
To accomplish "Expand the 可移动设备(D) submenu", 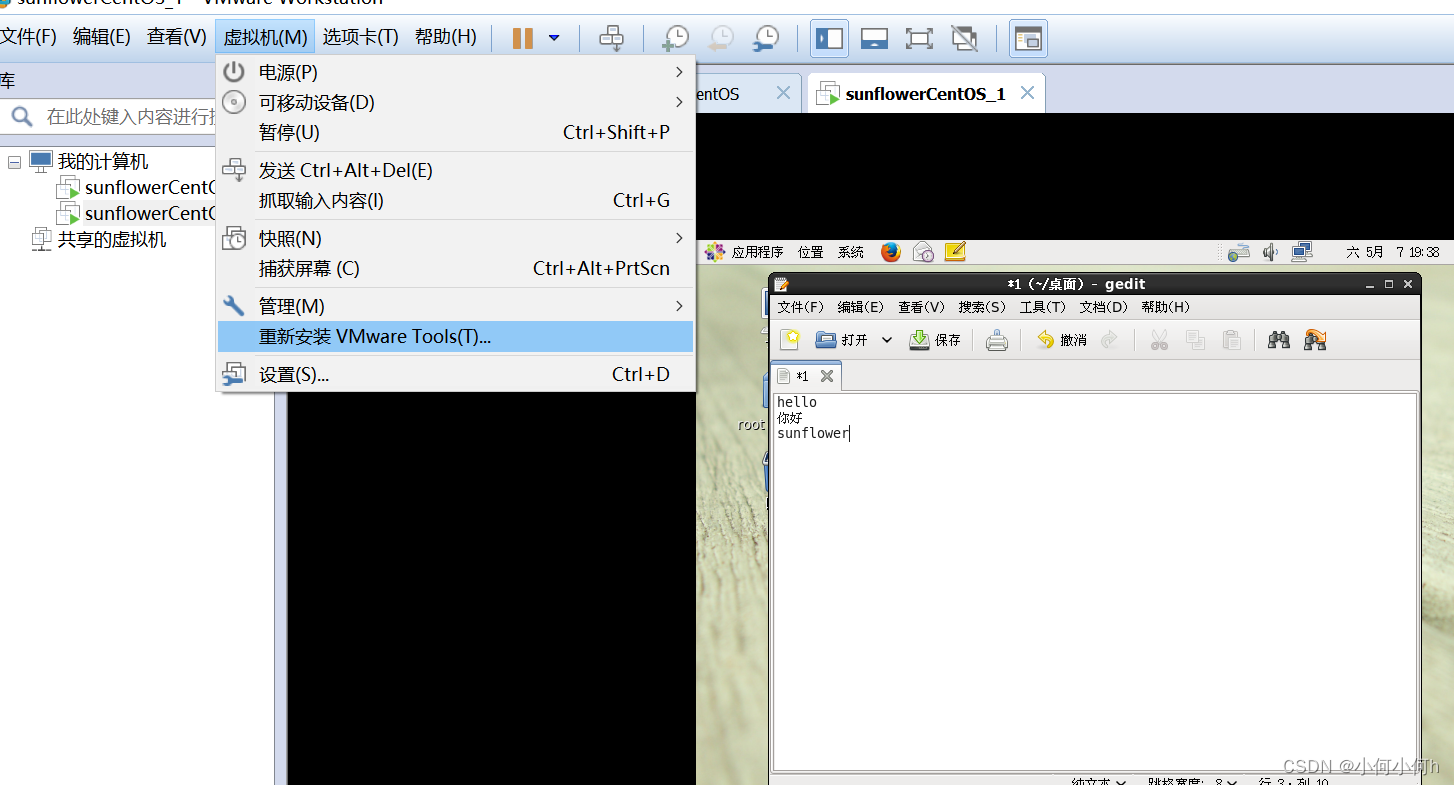I will pyautogui.click(x=455, y=102).
